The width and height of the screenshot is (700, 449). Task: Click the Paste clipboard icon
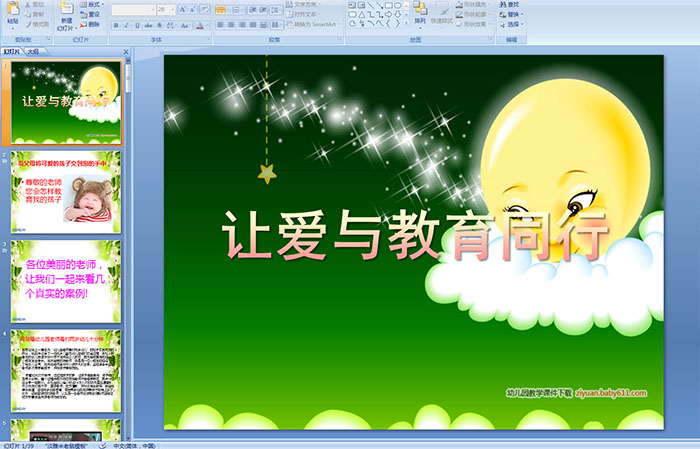pyautogui.click(x=12, y=9)
